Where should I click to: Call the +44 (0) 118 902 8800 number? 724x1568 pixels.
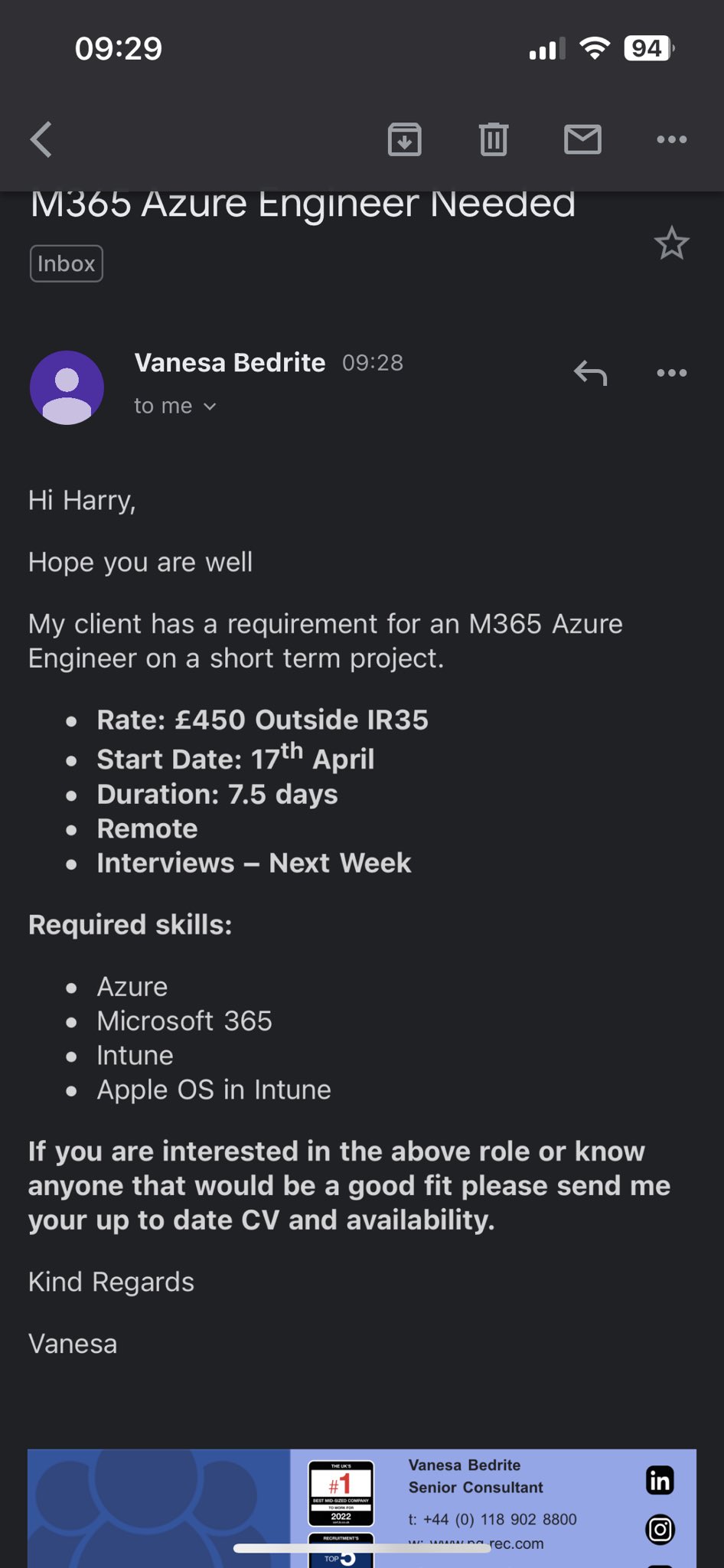pyautogui.click(x=499, y=1519)
